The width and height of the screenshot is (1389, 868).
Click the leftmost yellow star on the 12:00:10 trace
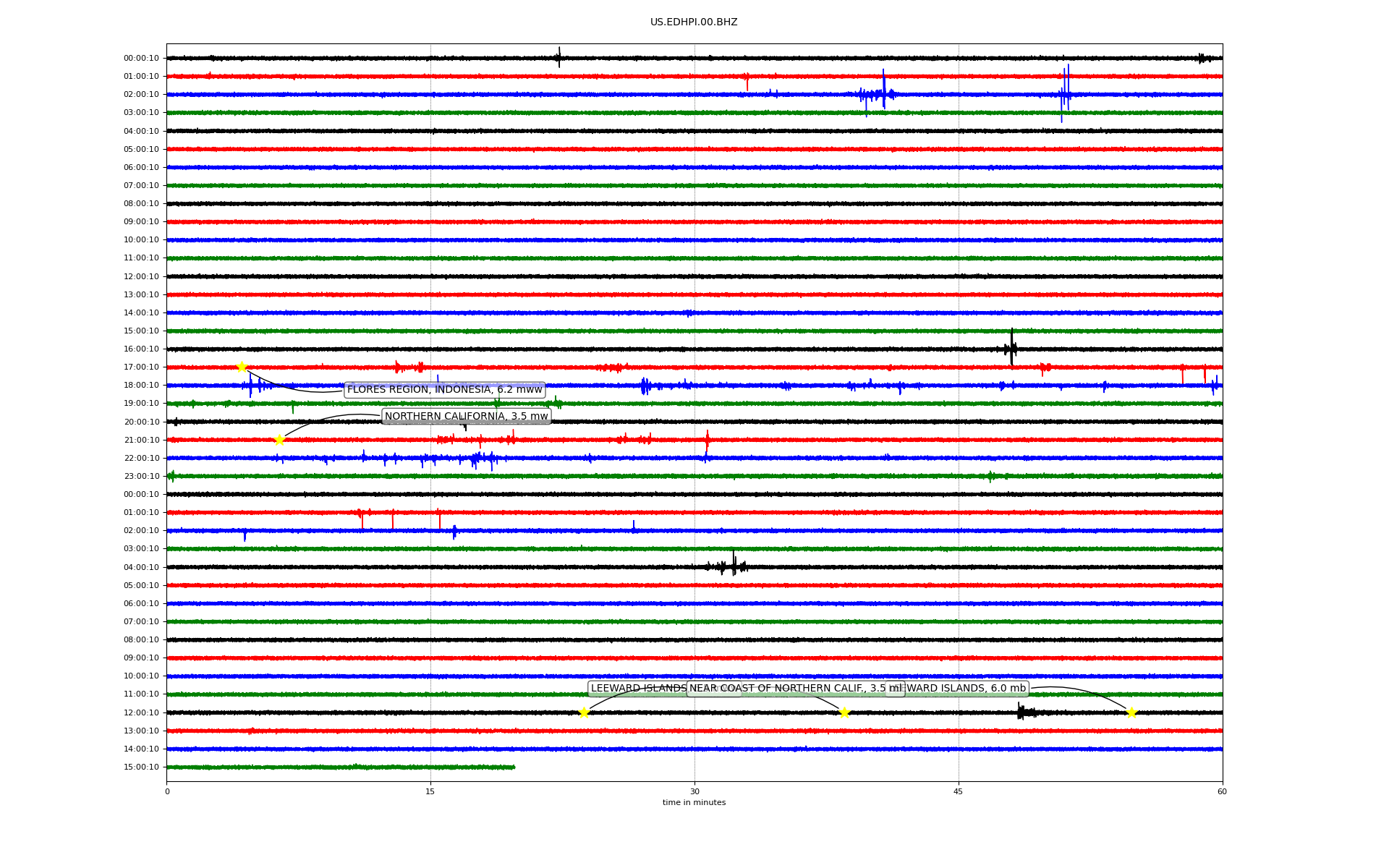click(x=584, y=712)
